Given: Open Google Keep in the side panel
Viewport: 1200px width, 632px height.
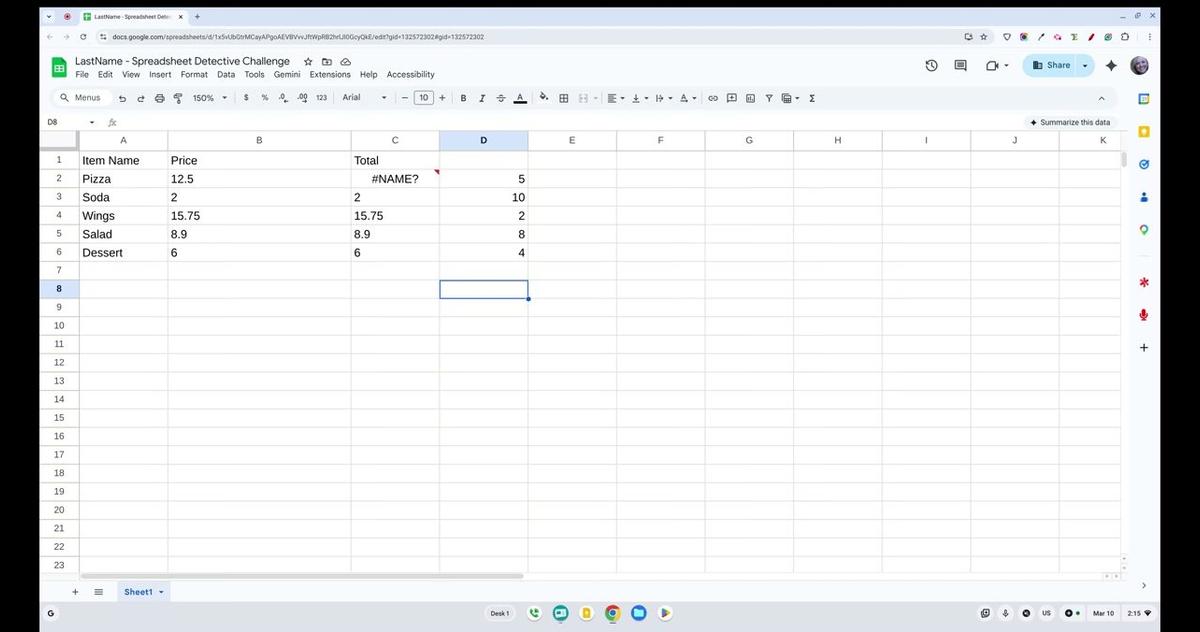Looking at the screenshot, I should pyautogui.click(x=1144, y=132).
